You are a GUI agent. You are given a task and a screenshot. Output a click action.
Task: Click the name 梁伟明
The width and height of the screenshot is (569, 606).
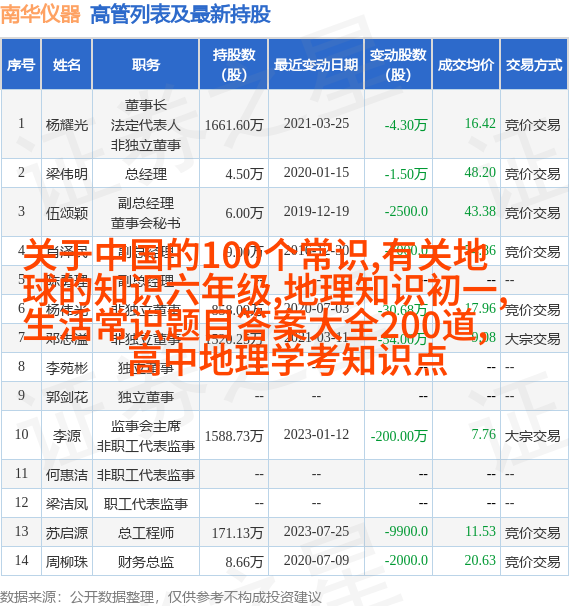[x=67, y=174]
